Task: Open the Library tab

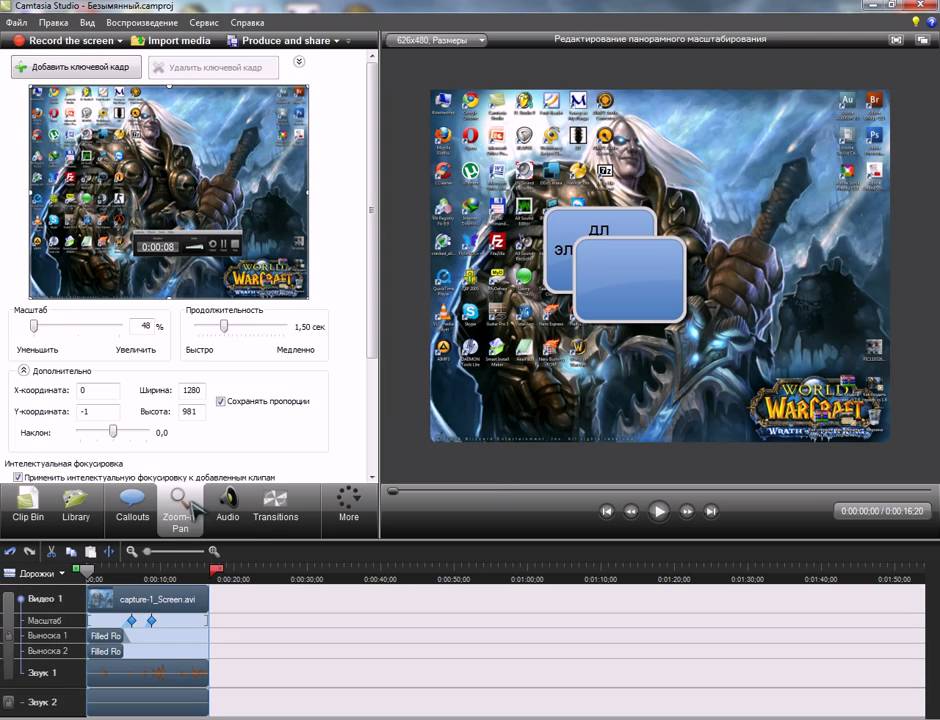Action: click(76, 505)
